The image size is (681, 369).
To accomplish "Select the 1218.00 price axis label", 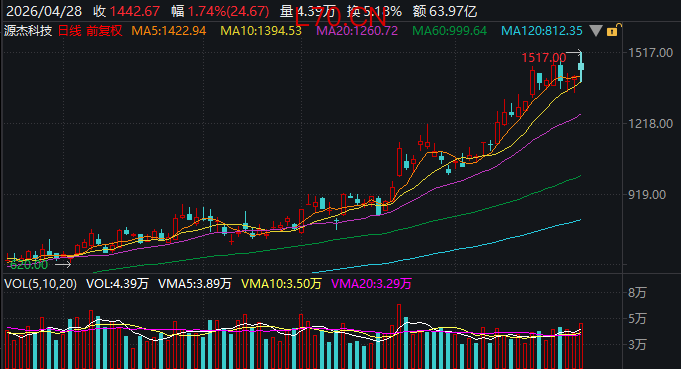I will pos(651,124).
